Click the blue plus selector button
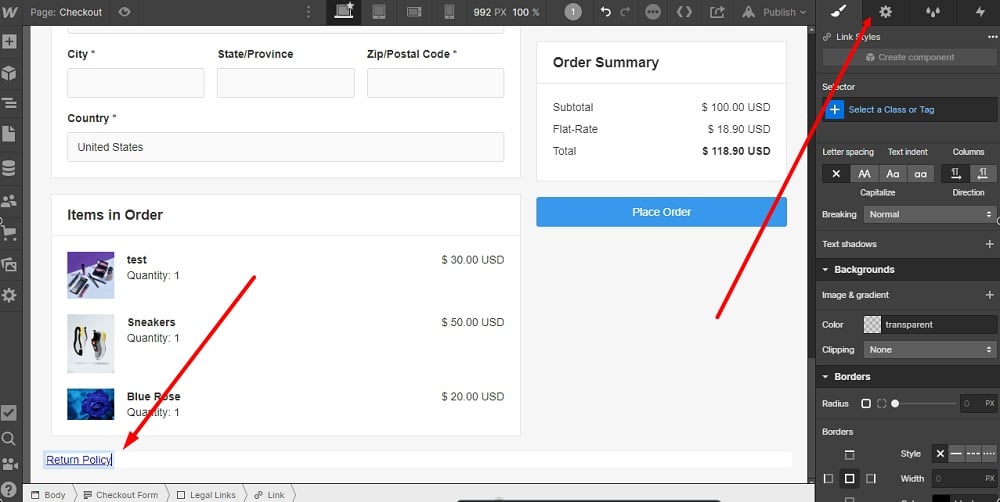 click(x=834, y=110)
